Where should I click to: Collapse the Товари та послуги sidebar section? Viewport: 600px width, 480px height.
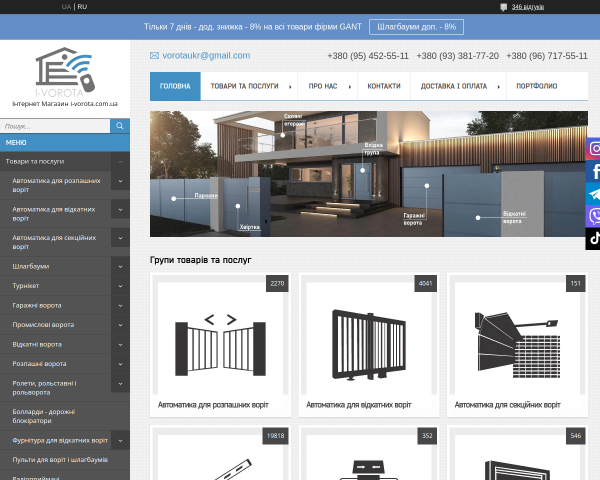(x=120, y=162)
